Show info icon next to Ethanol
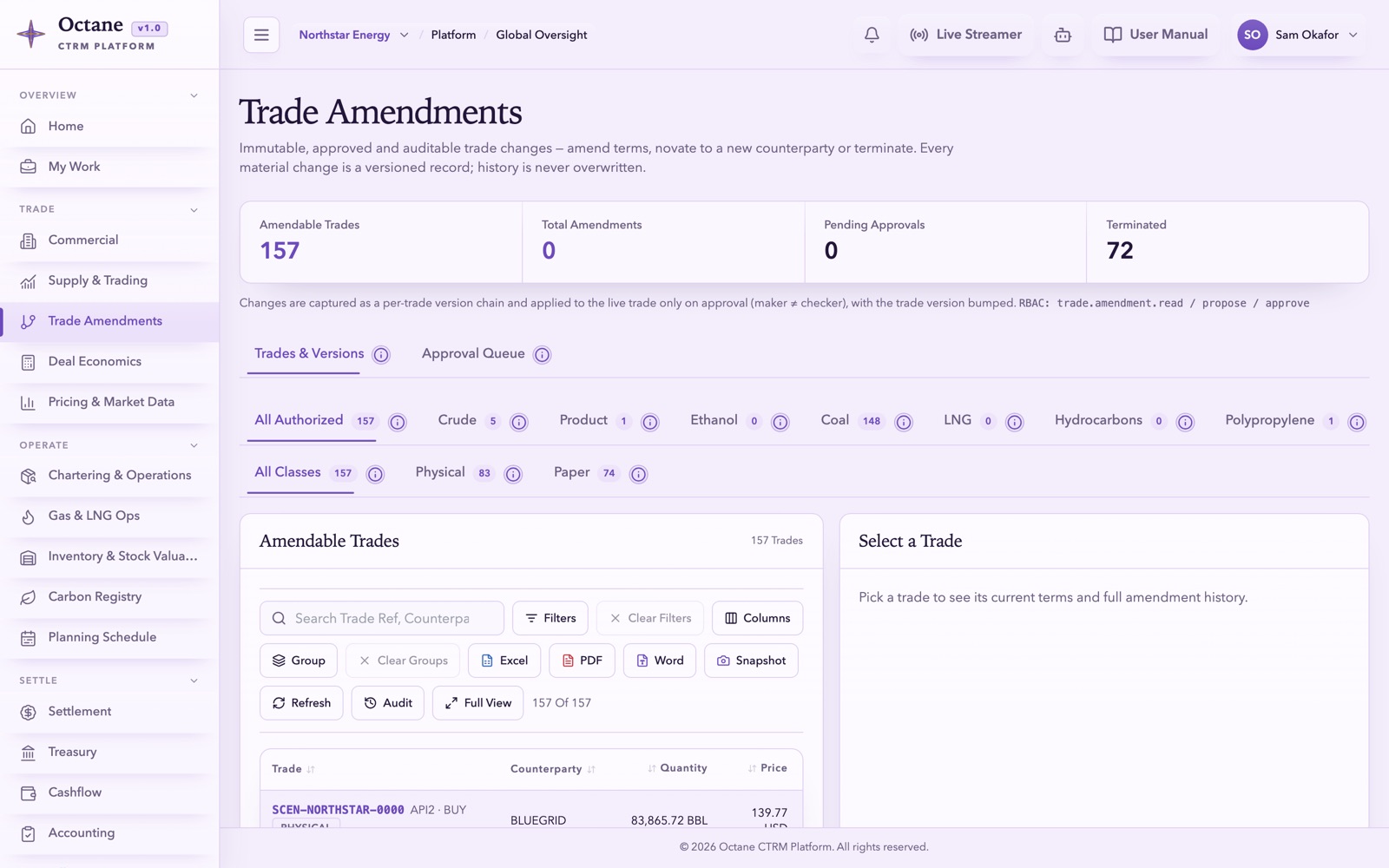 pos(780,422)
